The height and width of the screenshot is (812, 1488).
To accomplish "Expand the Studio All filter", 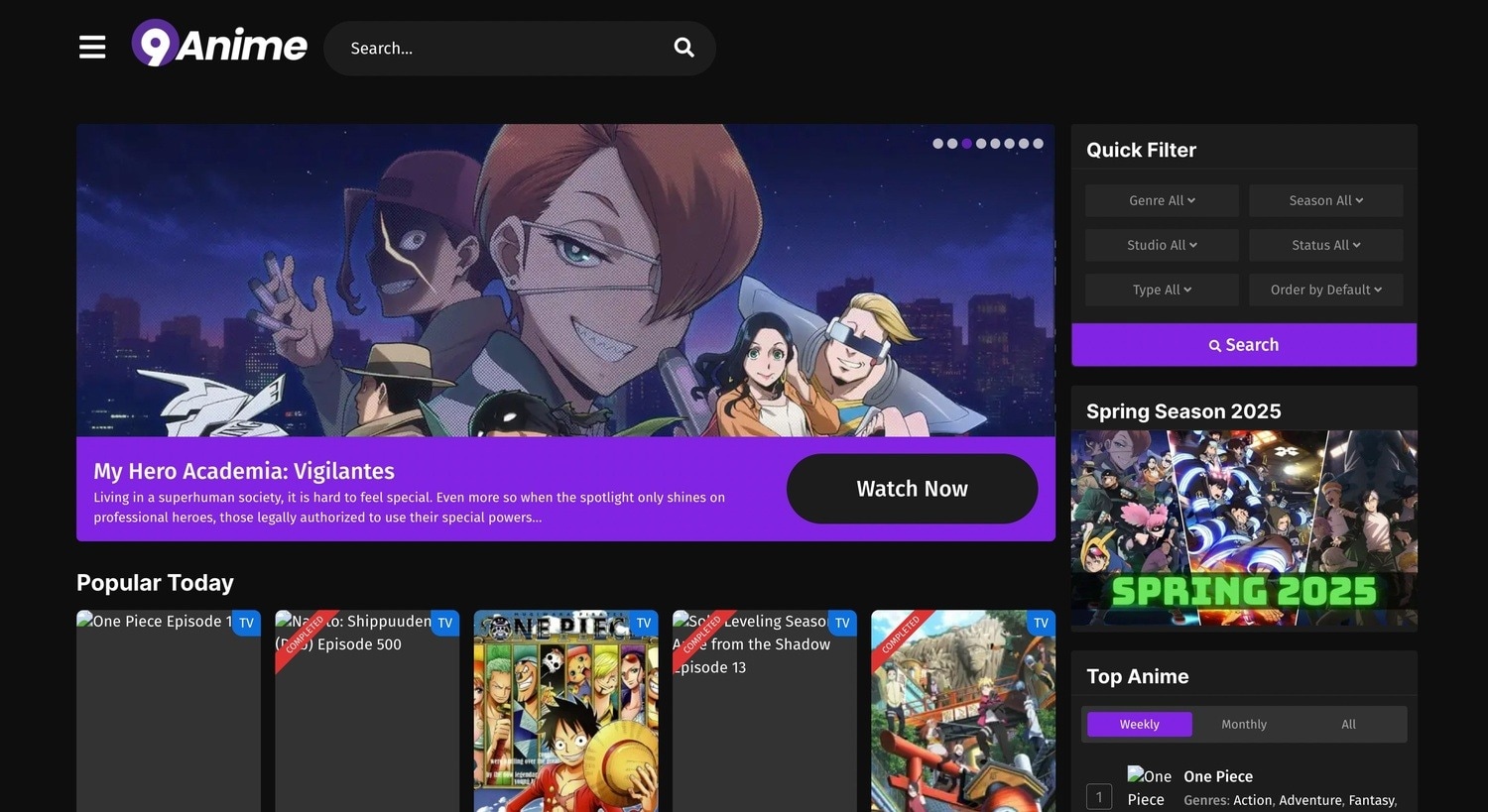I will coord(1162,245).
